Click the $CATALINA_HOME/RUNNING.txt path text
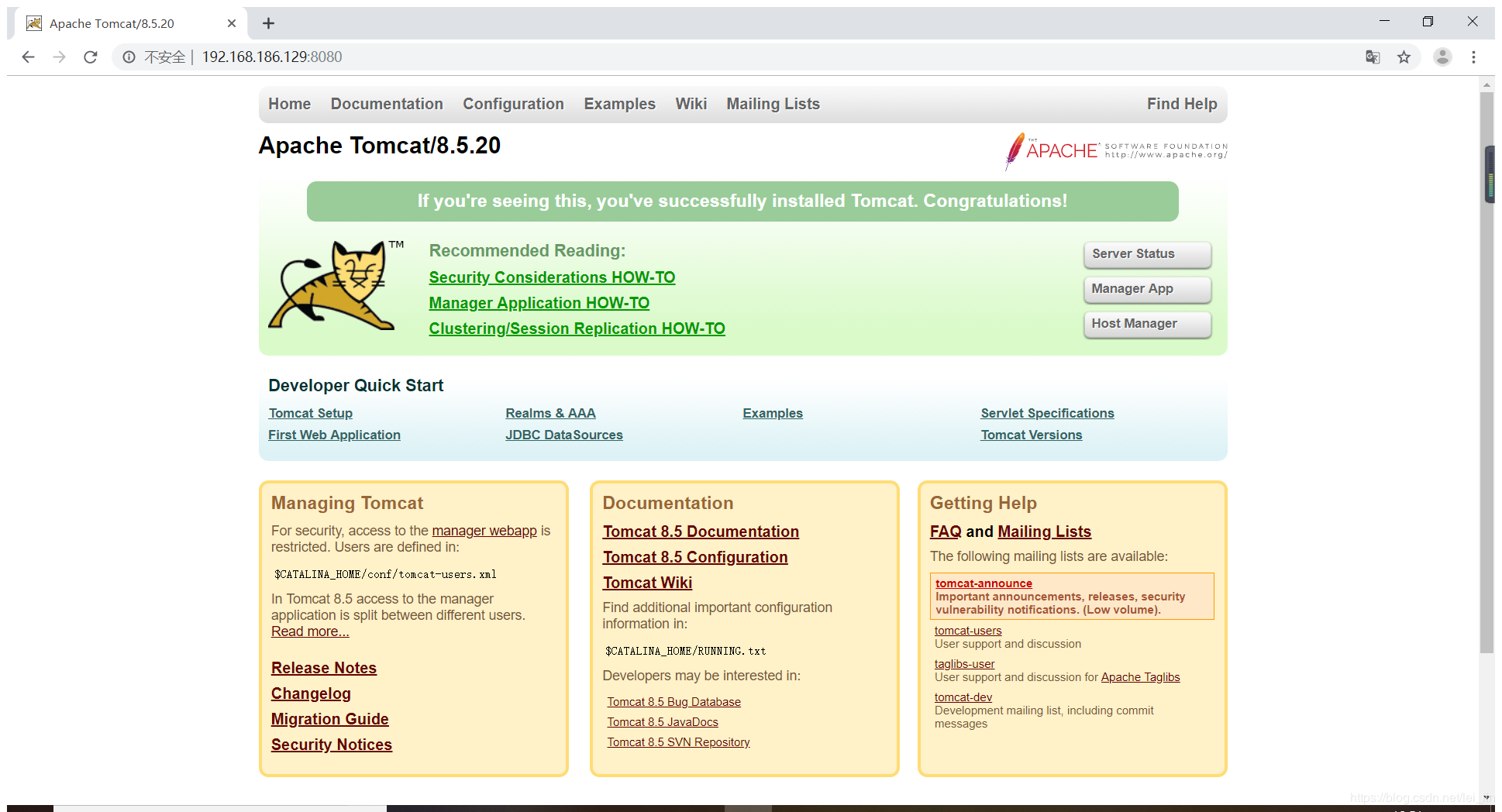 pos(686,651)
